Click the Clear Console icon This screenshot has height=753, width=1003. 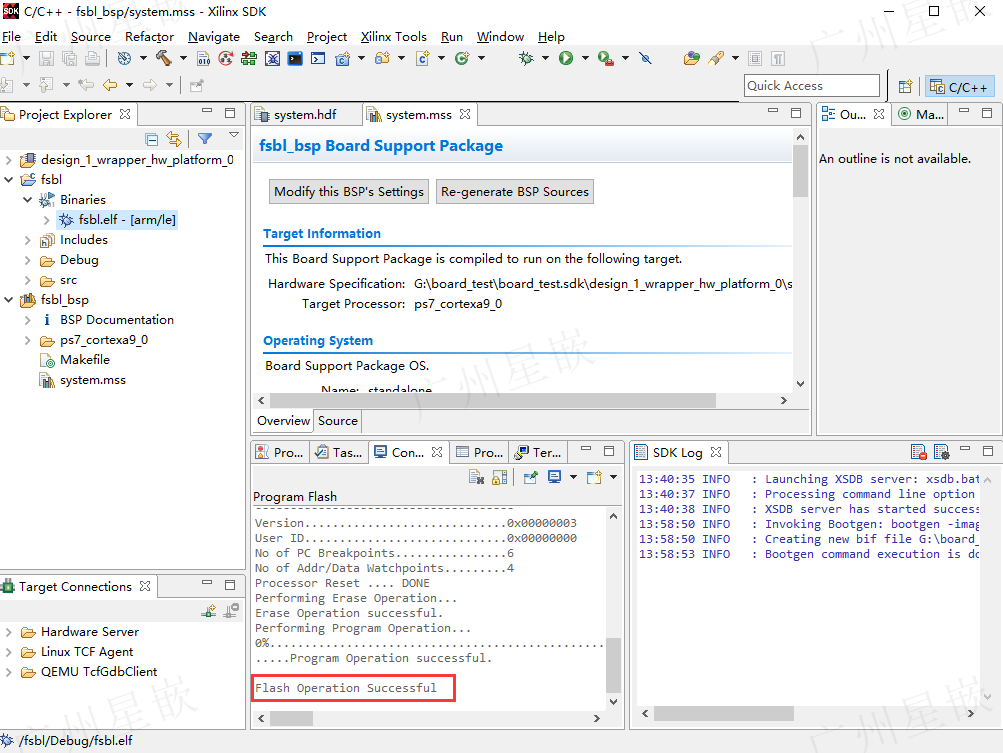pos(477,477)
